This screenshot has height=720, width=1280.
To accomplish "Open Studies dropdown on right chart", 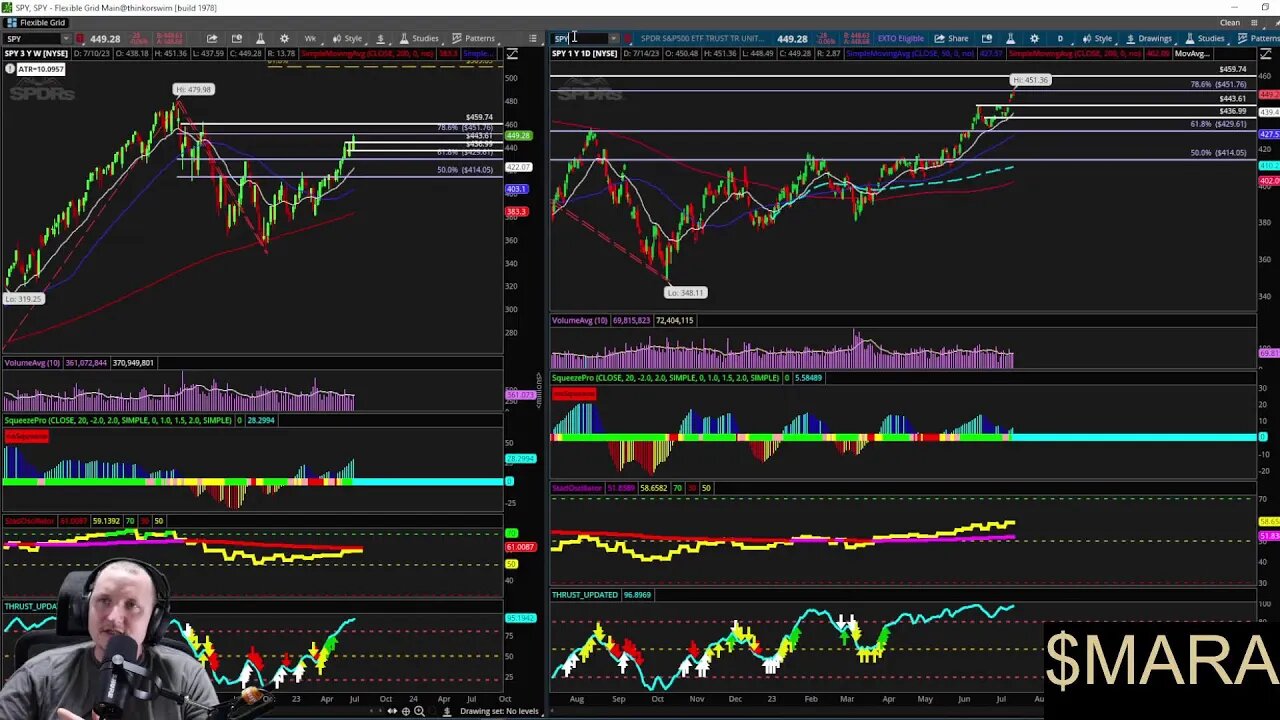I will (1204, 39).
